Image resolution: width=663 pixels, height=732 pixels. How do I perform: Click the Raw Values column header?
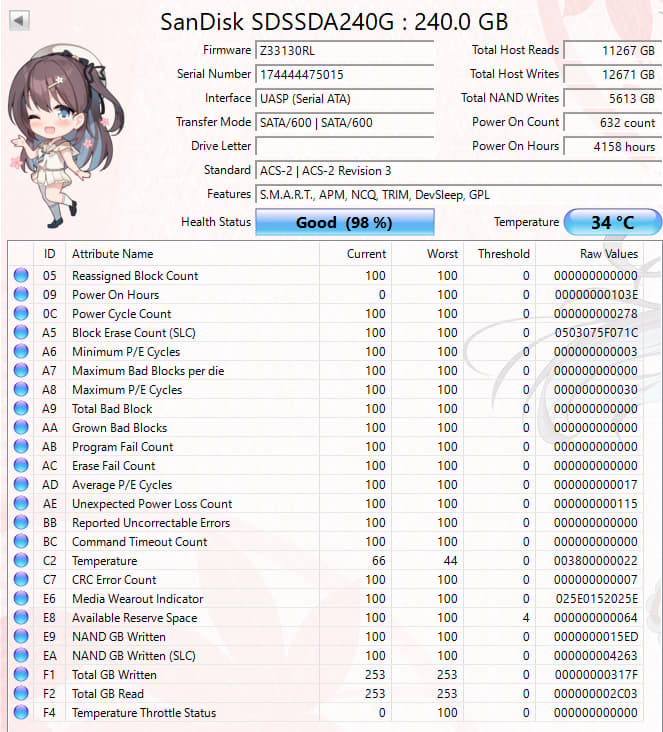(589, 254)
